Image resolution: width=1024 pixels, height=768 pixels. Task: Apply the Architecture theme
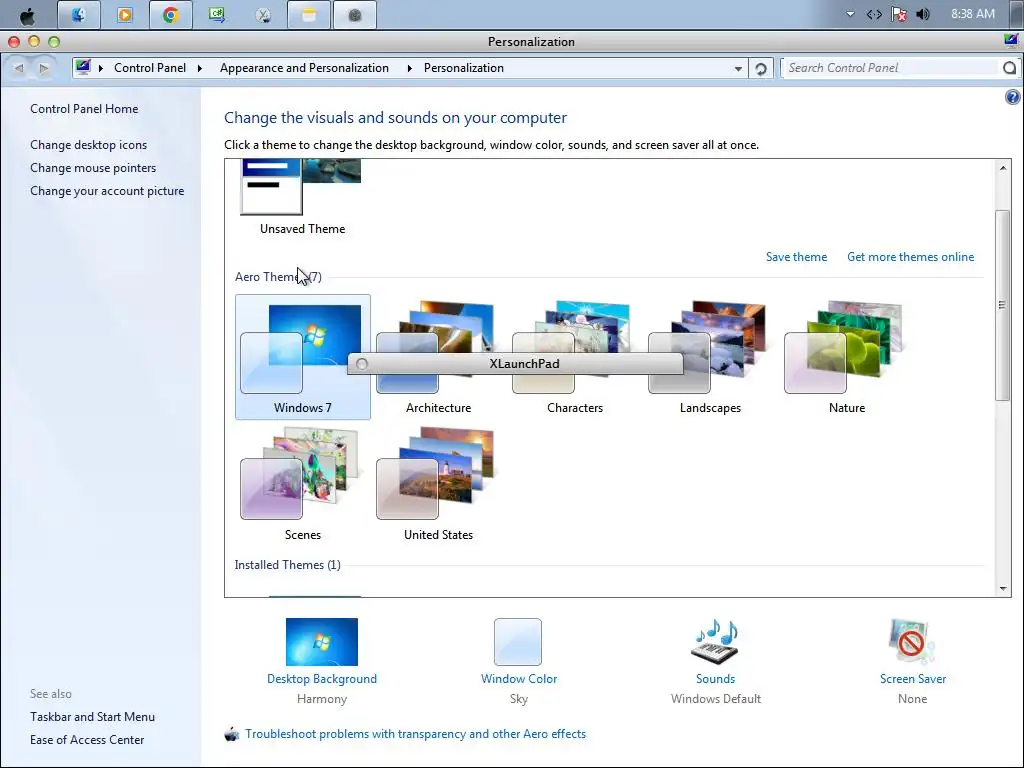(438, 357)
